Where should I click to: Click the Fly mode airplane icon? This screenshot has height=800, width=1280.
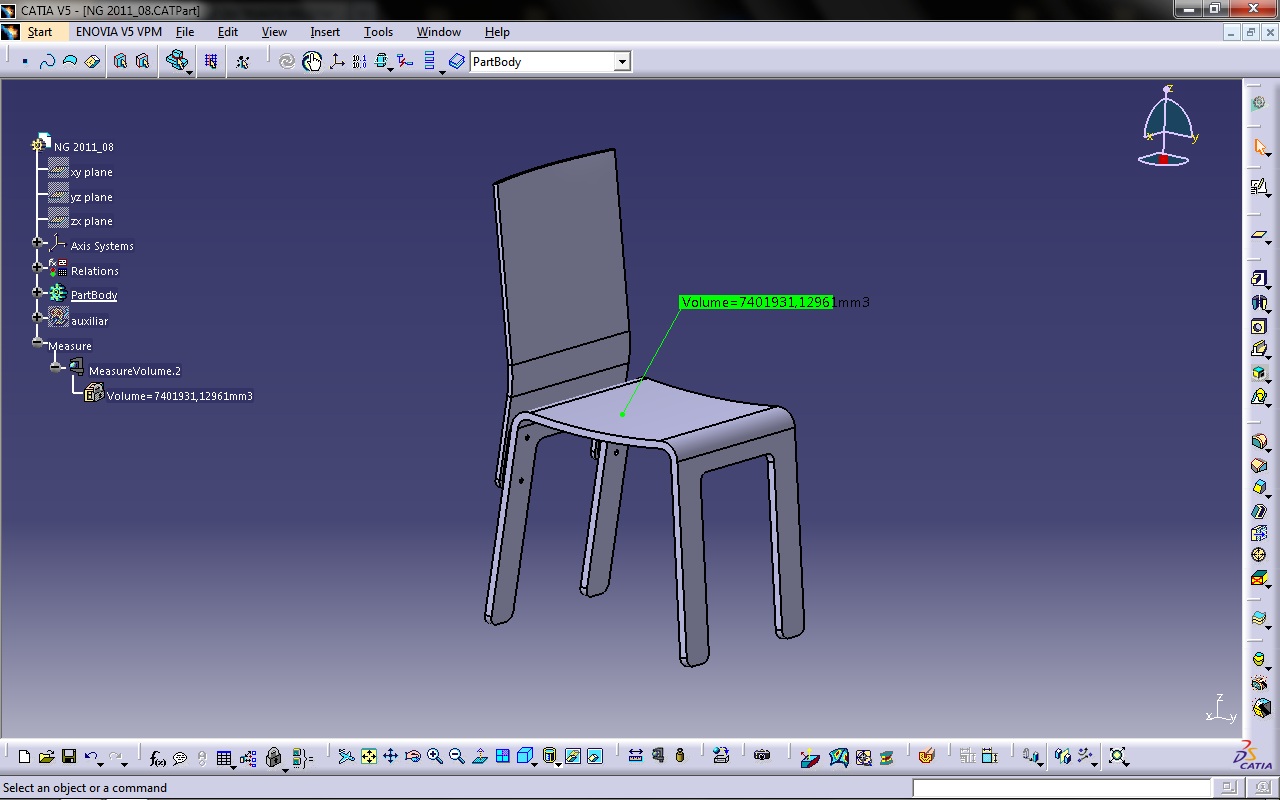(x=346, y=757)
